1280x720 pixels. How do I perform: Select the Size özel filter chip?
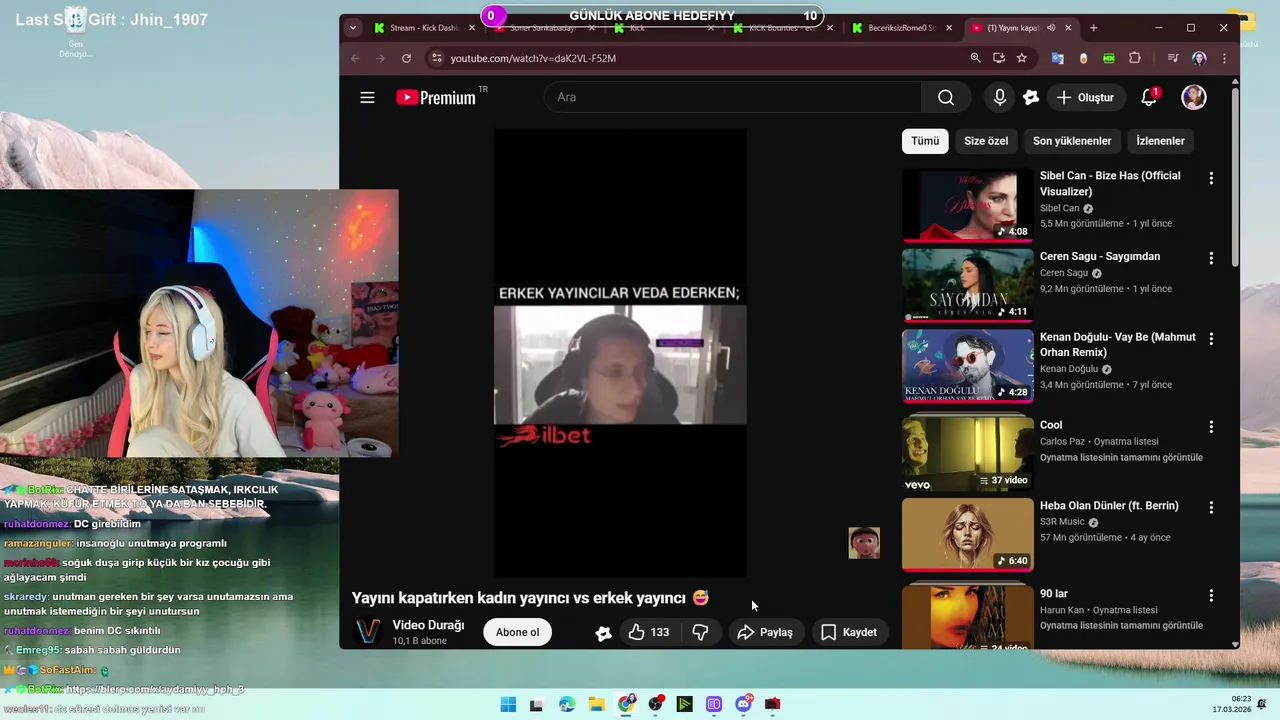tap(986, 141)
